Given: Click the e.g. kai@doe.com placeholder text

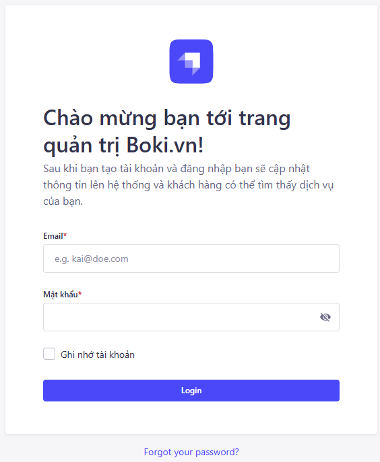Looking at the screenshot, I should 91,259.
